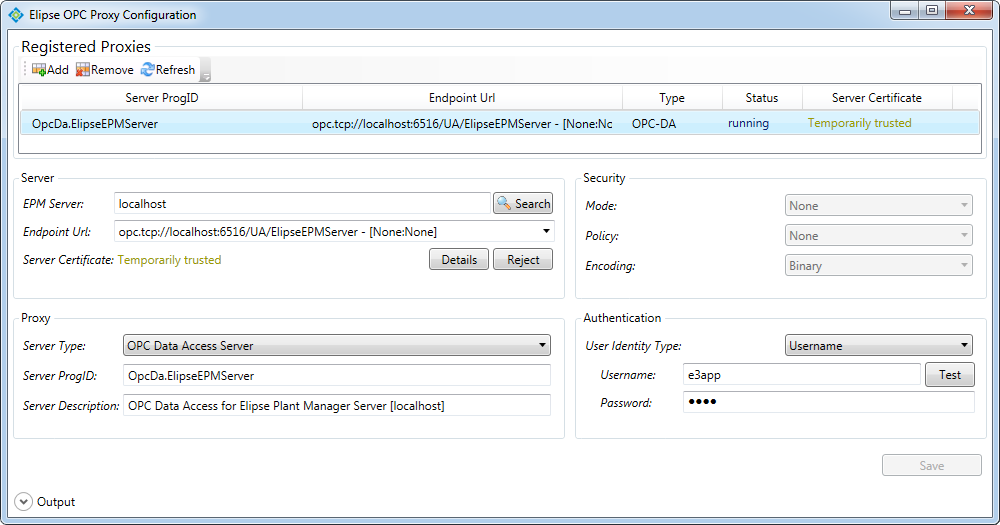This screenshot has width=1000, height=525.
Task: Reject the server certificate
Action: pyautogui.click(x=523, y=260)
